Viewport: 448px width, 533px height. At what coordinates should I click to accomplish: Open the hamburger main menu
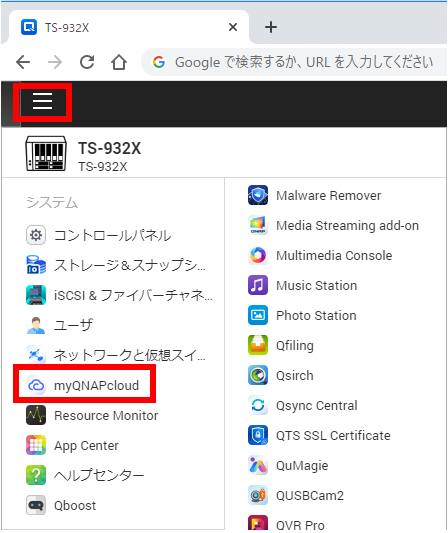(42, 102)
